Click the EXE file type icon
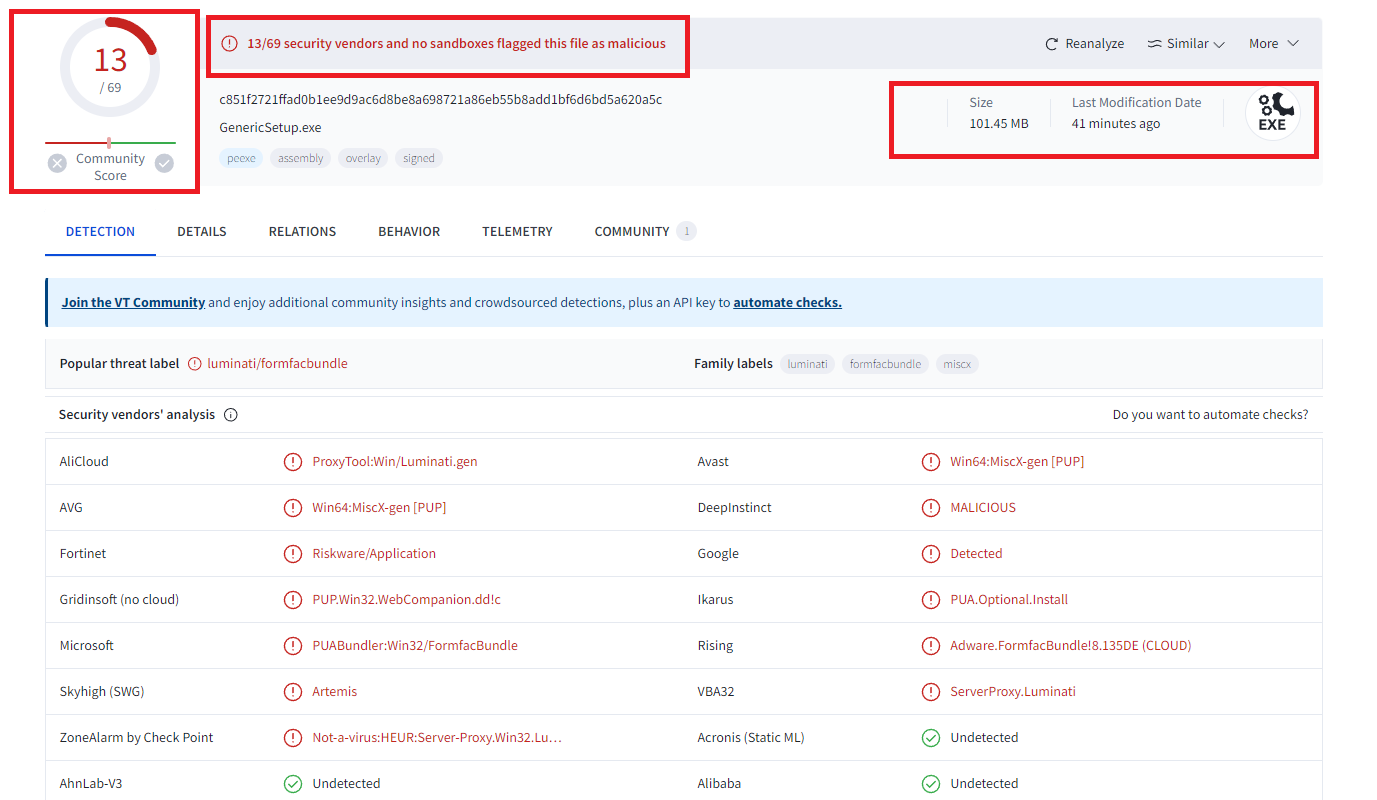The width and height of the screenshot is (1377, 800). pos(1272,113)
